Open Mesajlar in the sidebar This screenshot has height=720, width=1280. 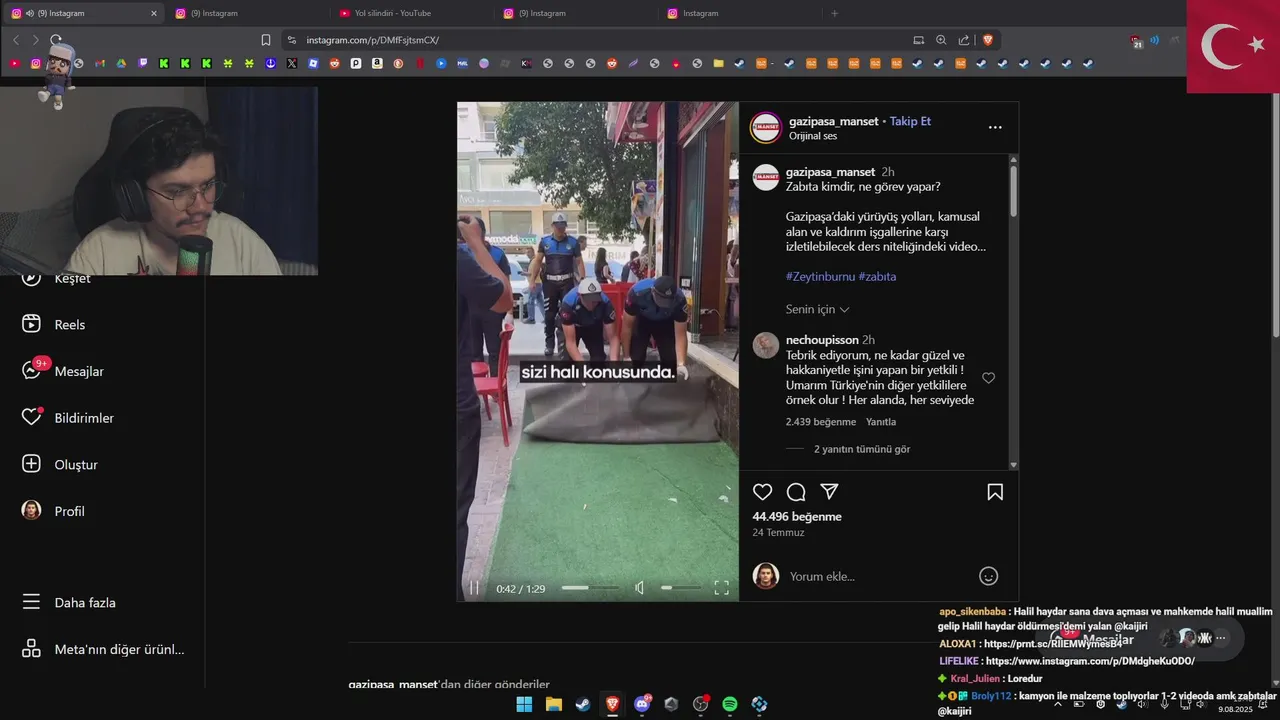(62, 371)
